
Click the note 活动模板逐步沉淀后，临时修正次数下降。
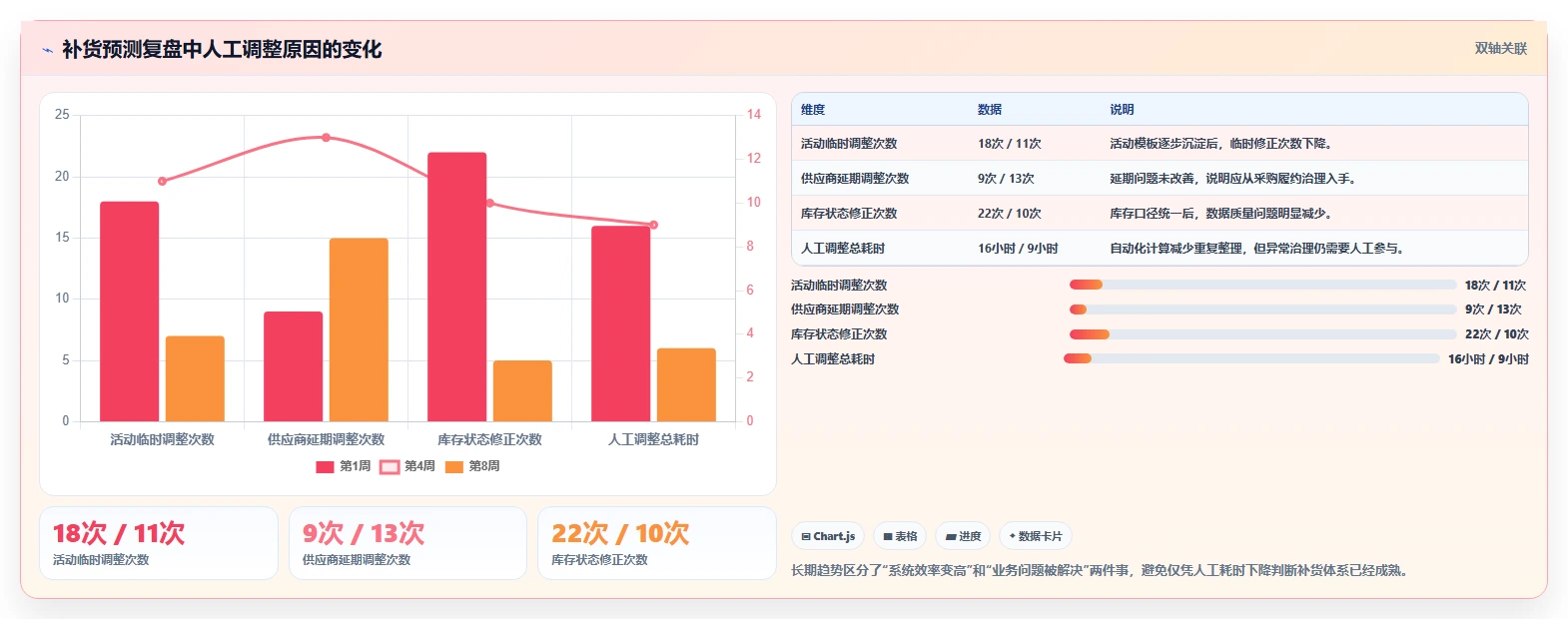click(x=1223, y=144)
